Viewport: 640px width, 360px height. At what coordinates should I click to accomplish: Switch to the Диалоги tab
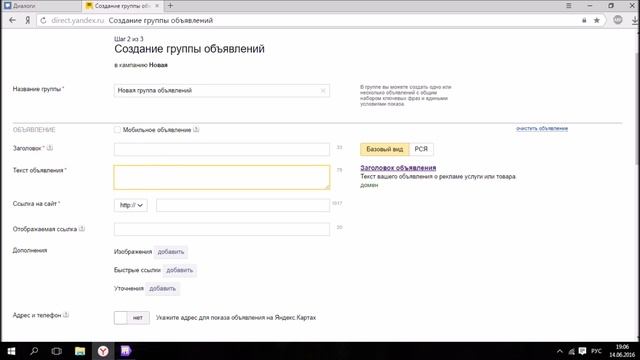coord(41,6)
